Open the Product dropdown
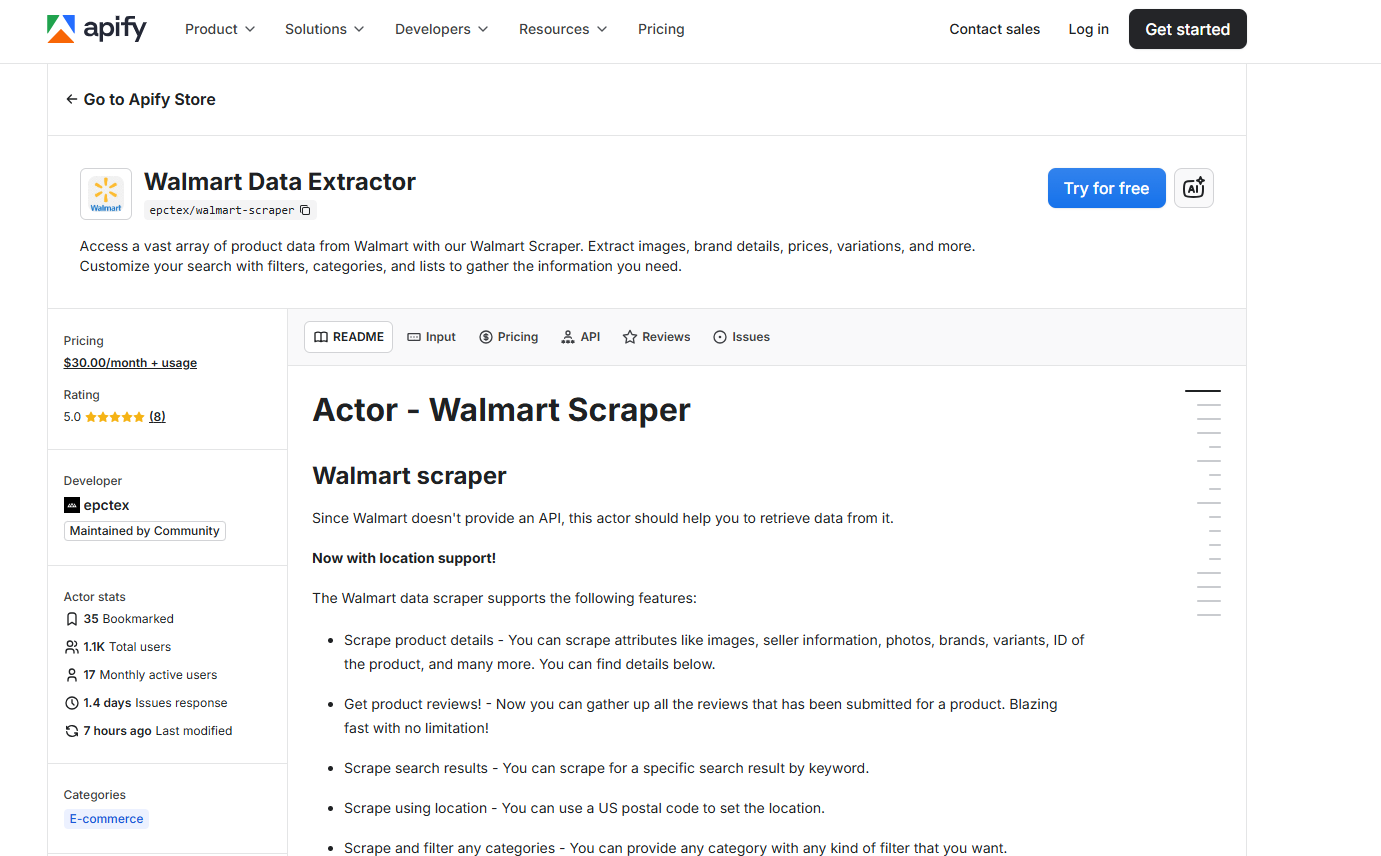This screenshot has height=856, width=1381. [x=219, y=29]
